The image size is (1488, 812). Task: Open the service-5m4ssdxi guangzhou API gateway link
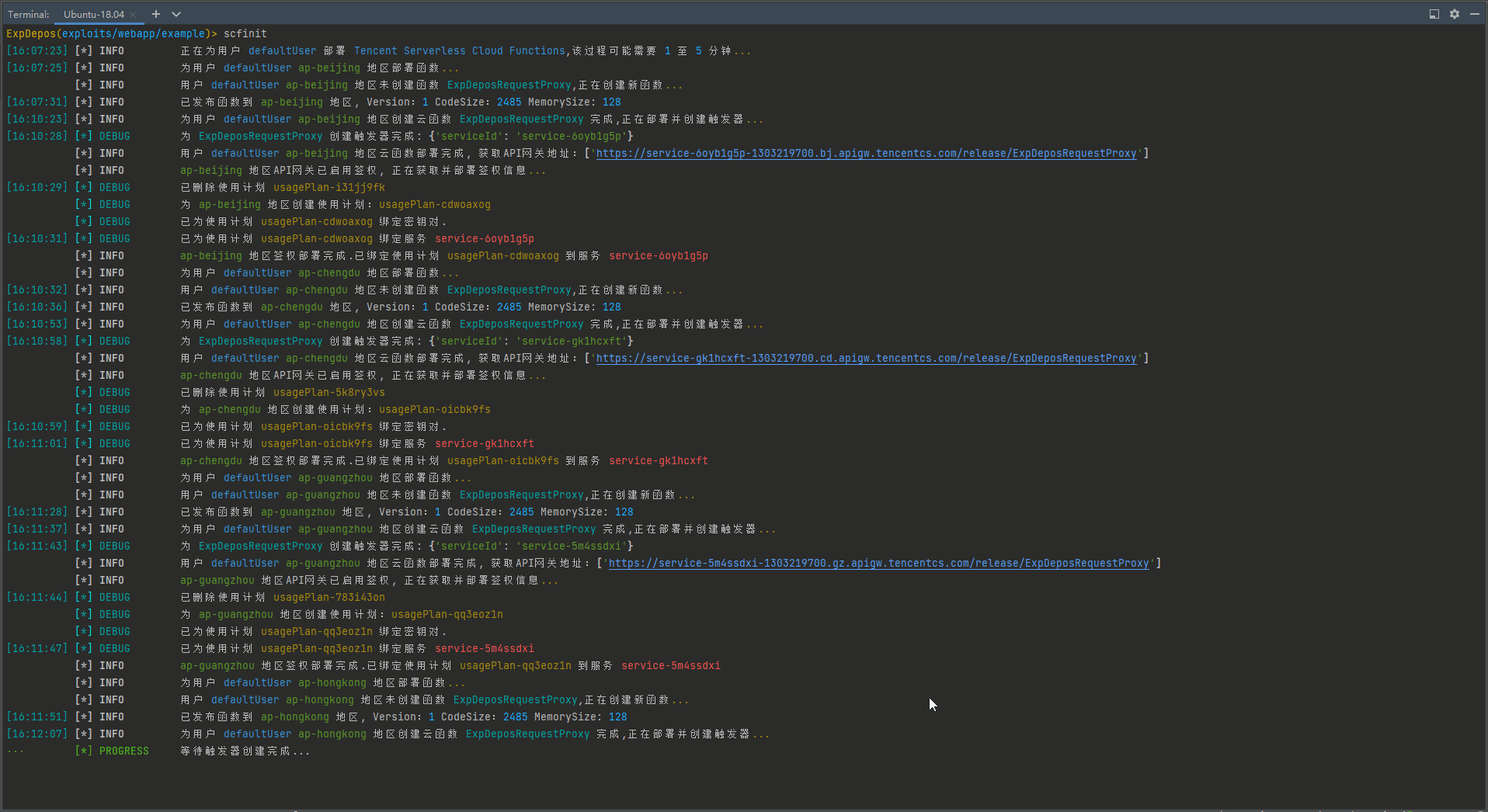(878, 564)
